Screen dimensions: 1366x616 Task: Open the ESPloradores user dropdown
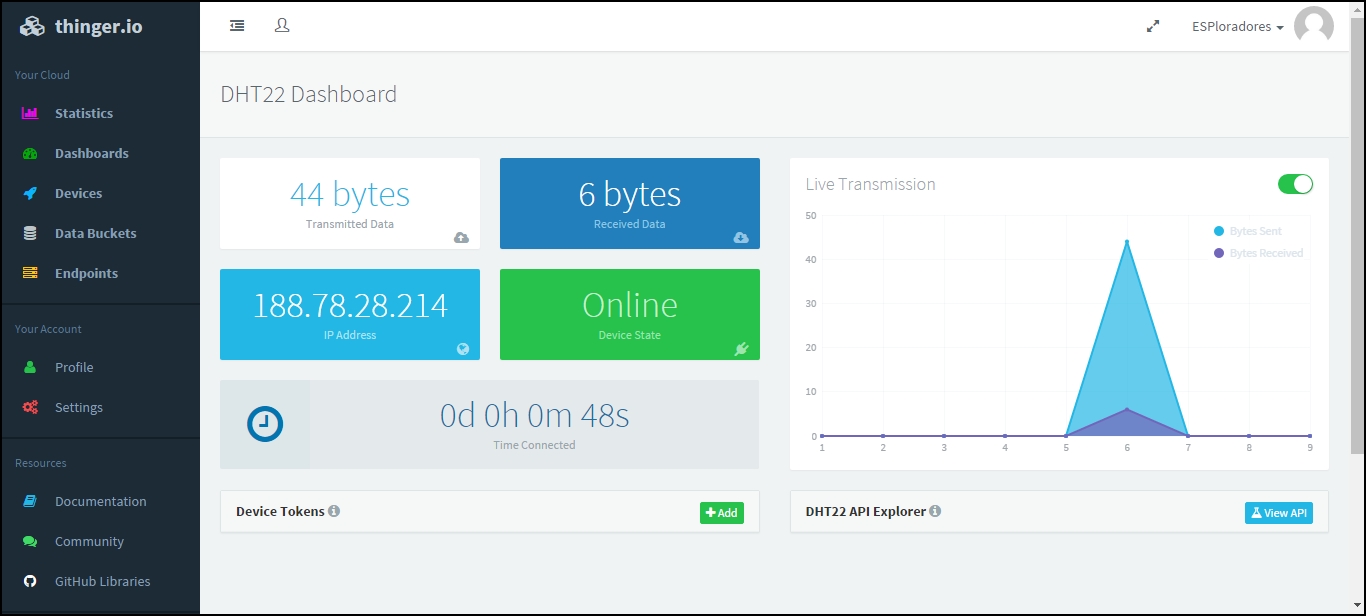point(1237,27)
